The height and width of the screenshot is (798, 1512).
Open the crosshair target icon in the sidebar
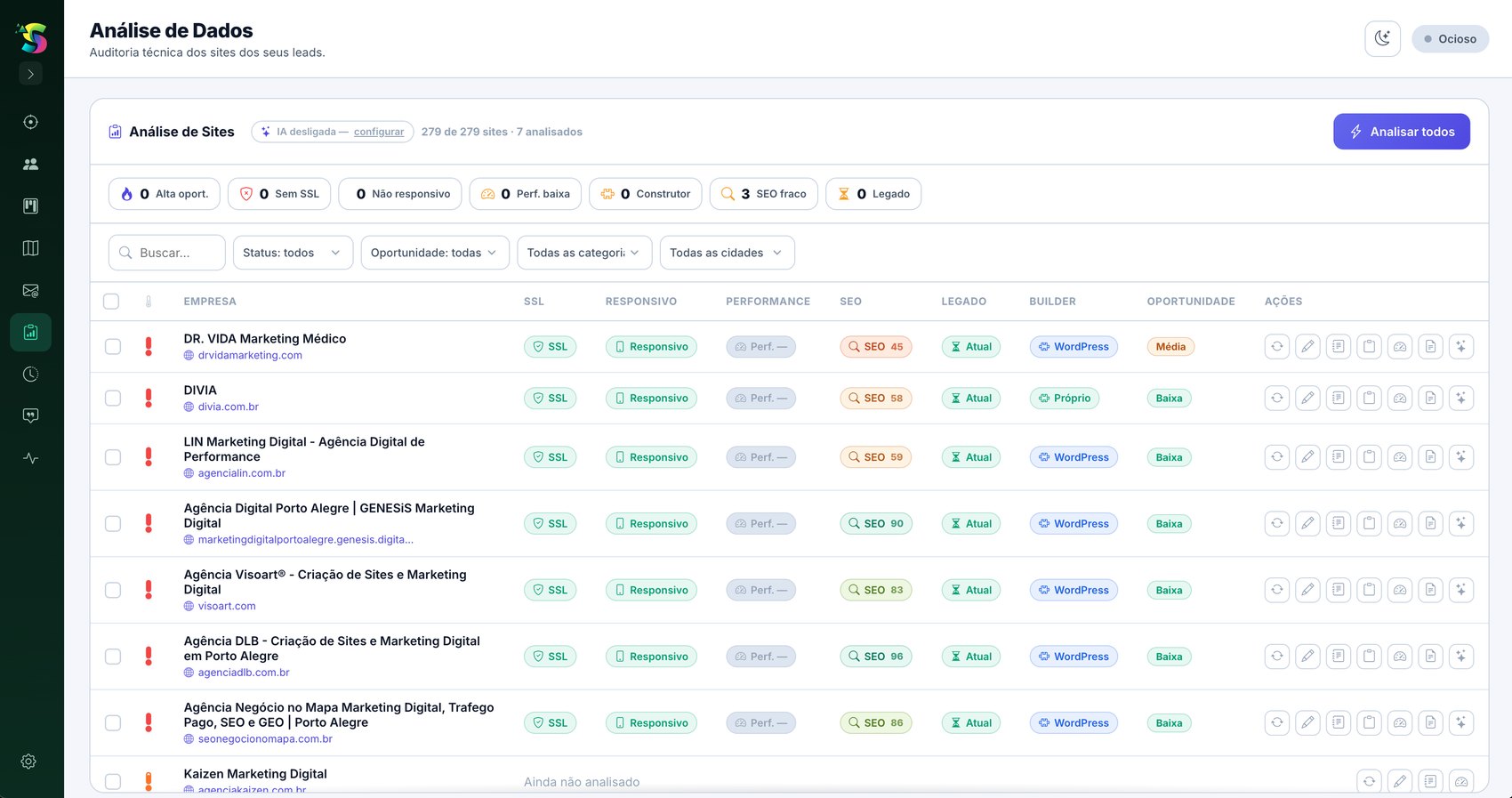pyautogui.click(x=30, y=122)
